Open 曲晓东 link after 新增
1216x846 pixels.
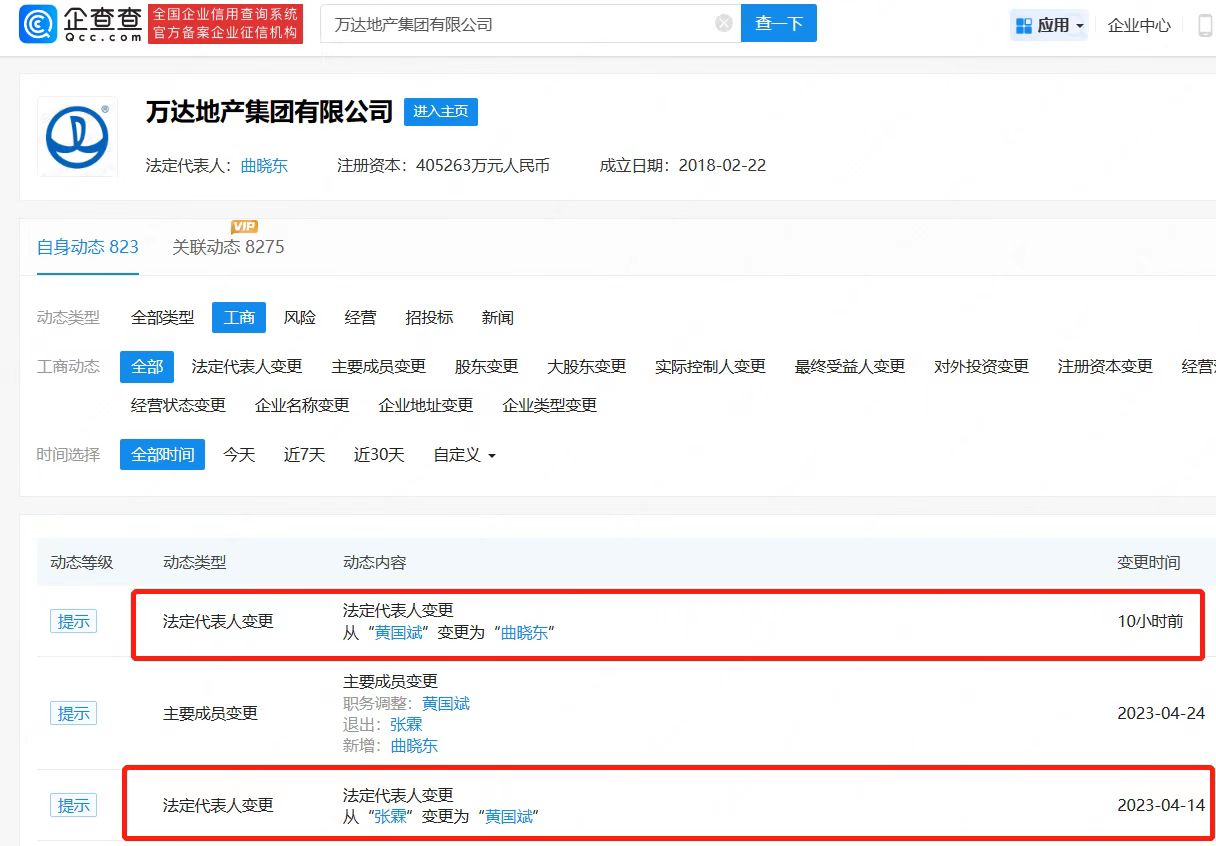(x=415, y=746)
